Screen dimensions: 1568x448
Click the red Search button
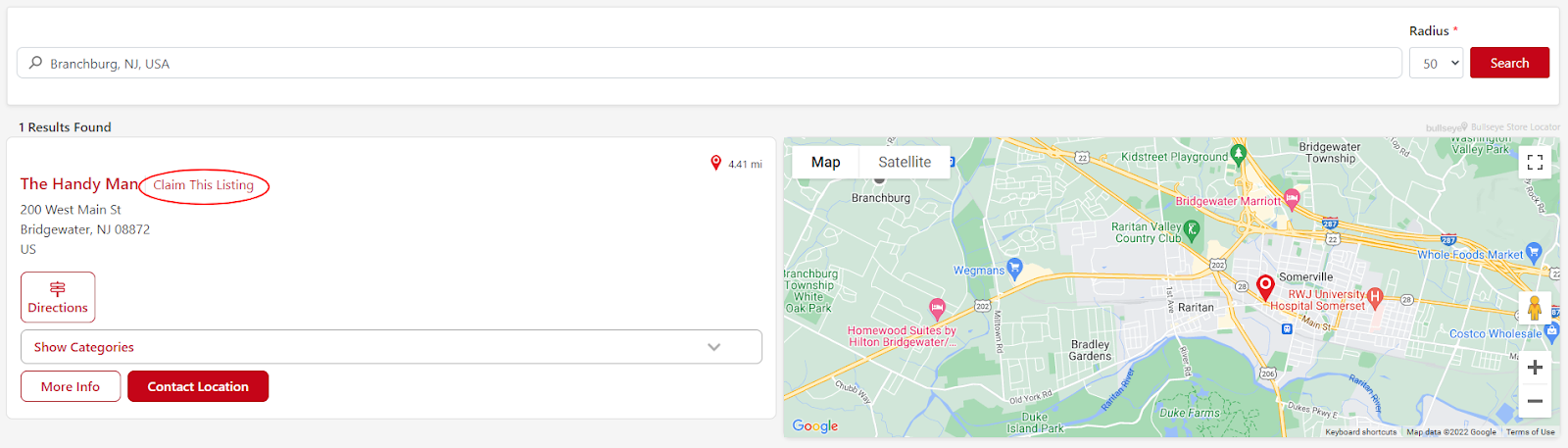coord(1509,63)
